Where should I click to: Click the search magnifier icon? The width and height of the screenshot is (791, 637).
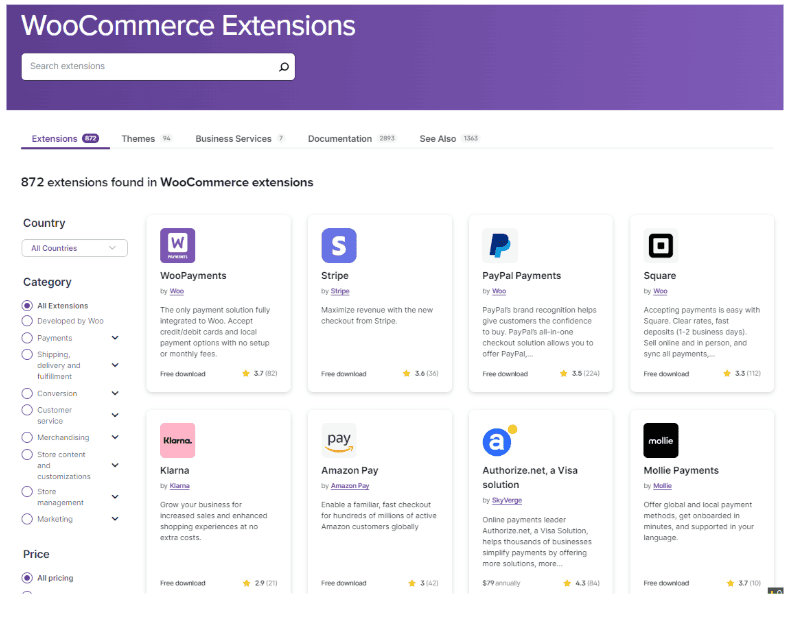click(284, 67)
